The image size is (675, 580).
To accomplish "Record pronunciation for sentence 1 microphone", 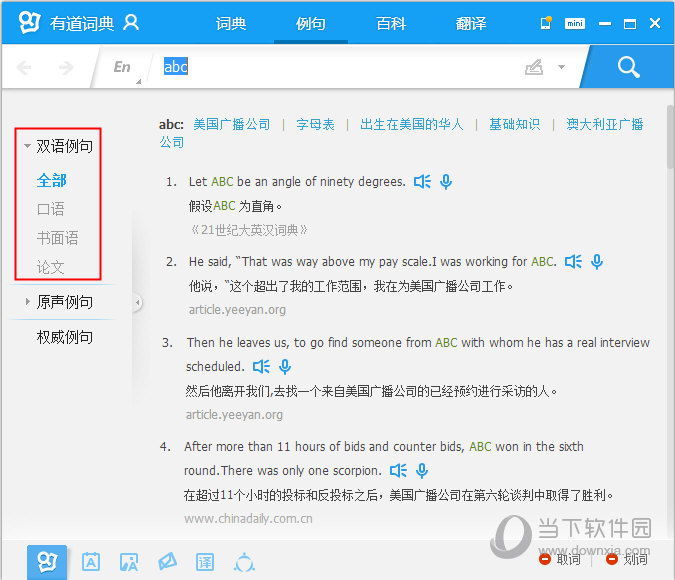I will coord(446,182).
